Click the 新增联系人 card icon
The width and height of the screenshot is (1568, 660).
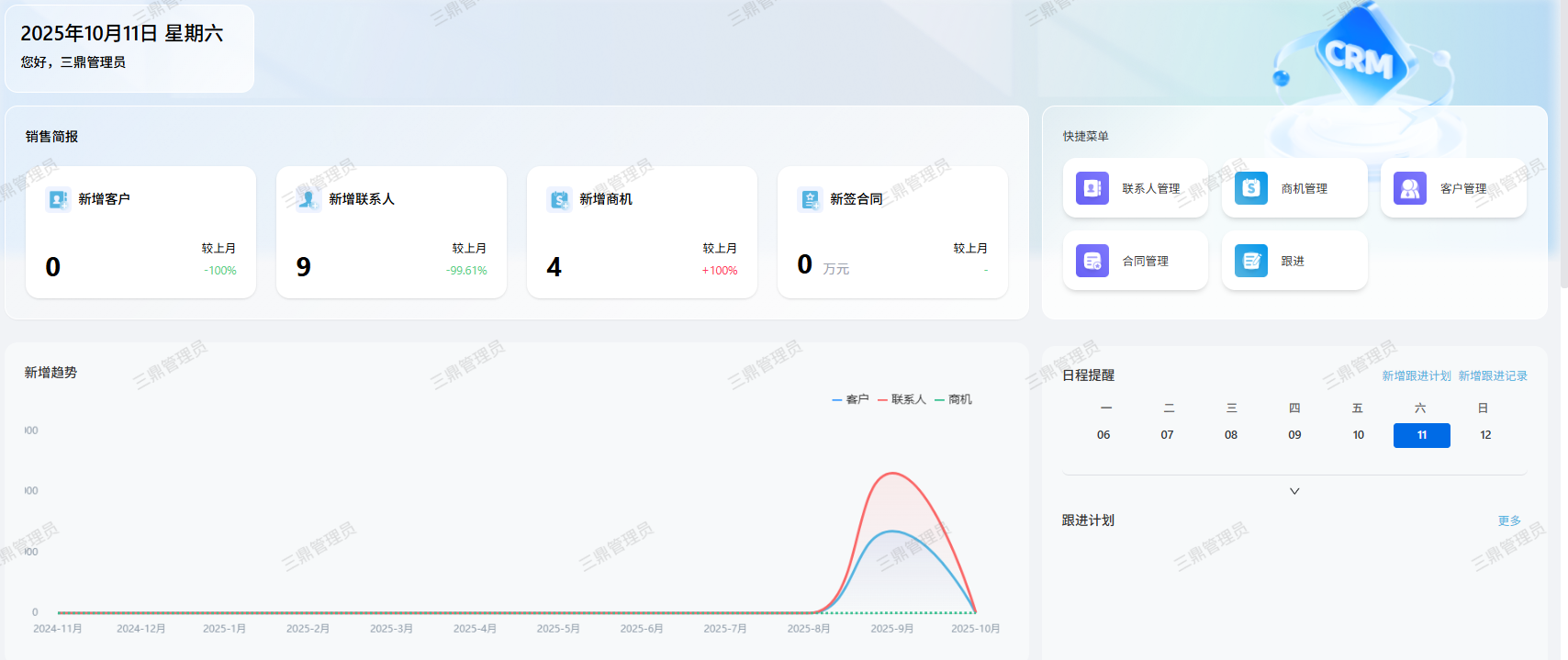coord(308,199)
